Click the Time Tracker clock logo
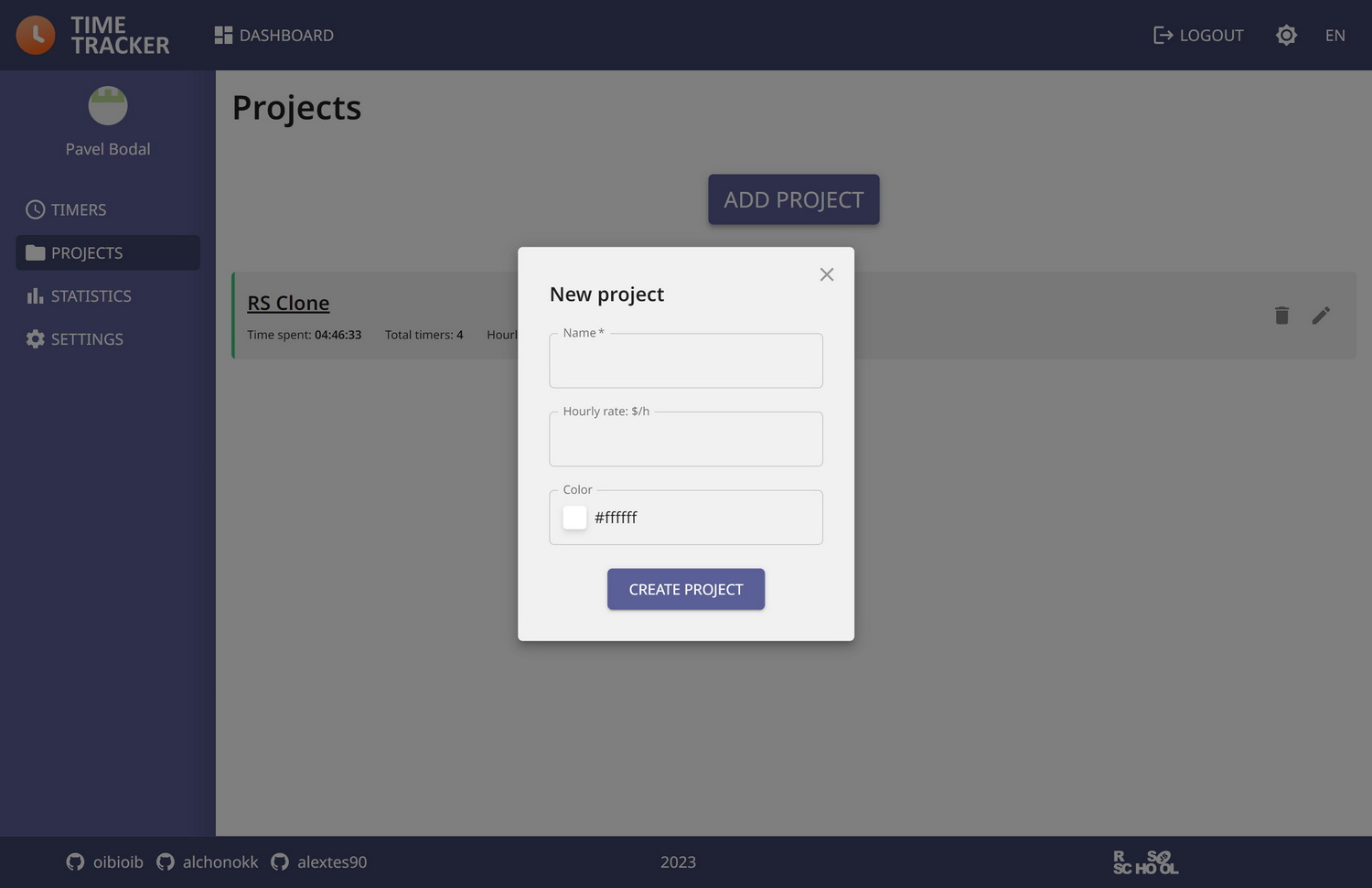This screenshot has height=888, width=1372. (36, 35)
